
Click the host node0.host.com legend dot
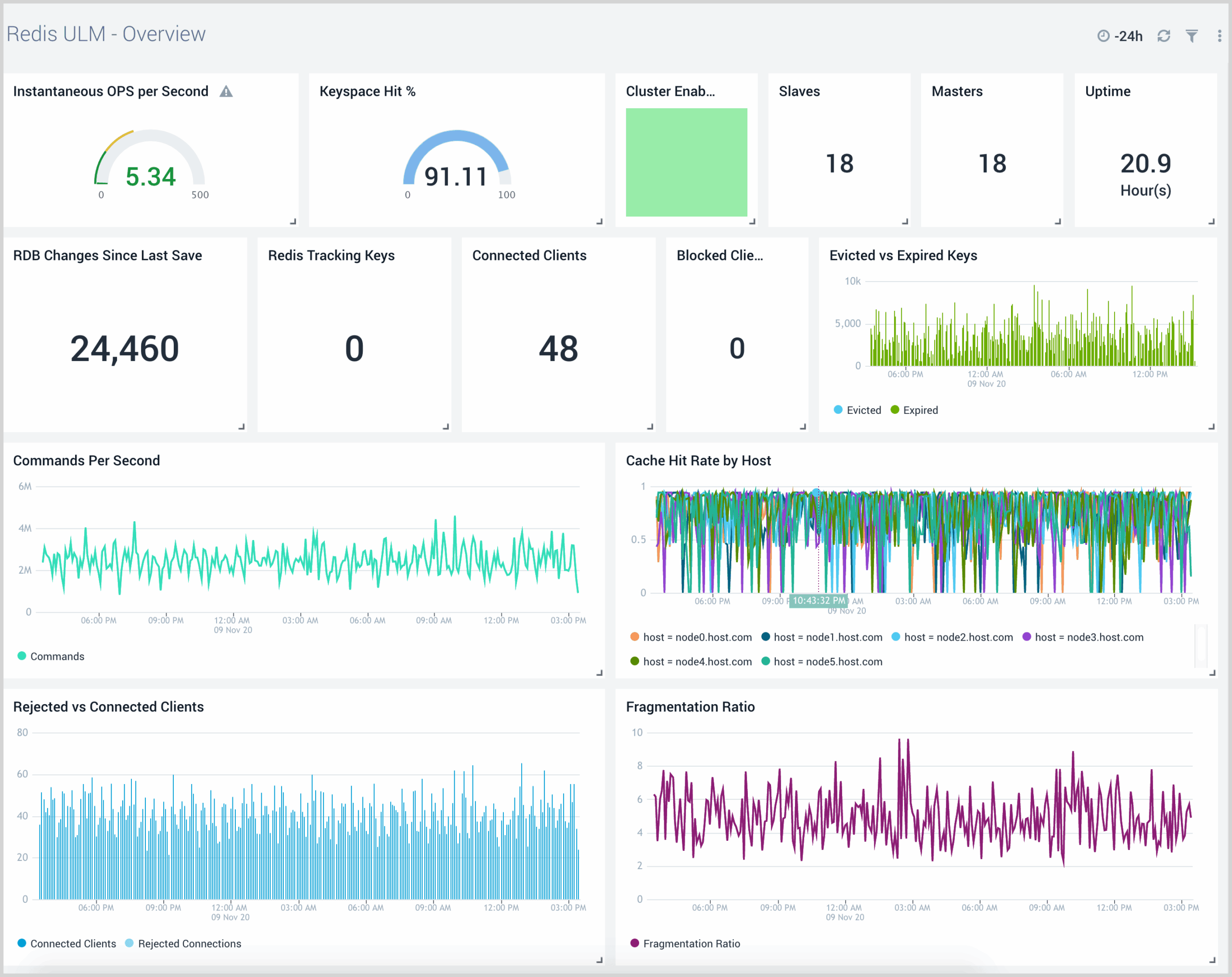(634, 637)
